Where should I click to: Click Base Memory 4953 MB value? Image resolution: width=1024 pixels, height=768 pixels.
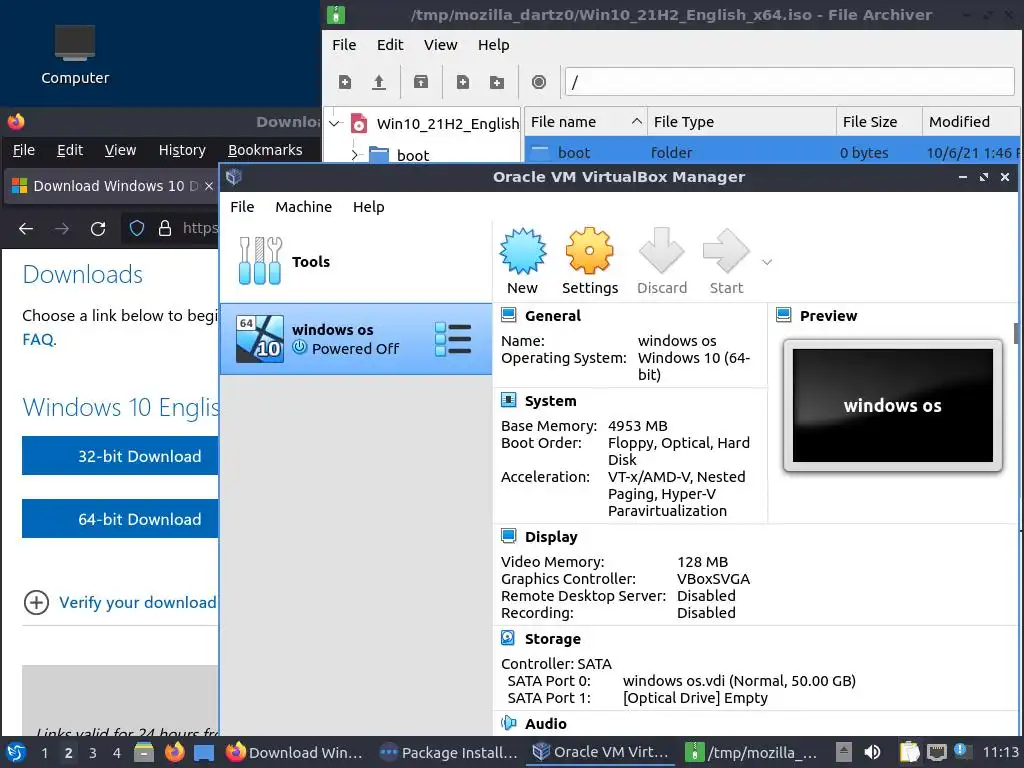637,426
